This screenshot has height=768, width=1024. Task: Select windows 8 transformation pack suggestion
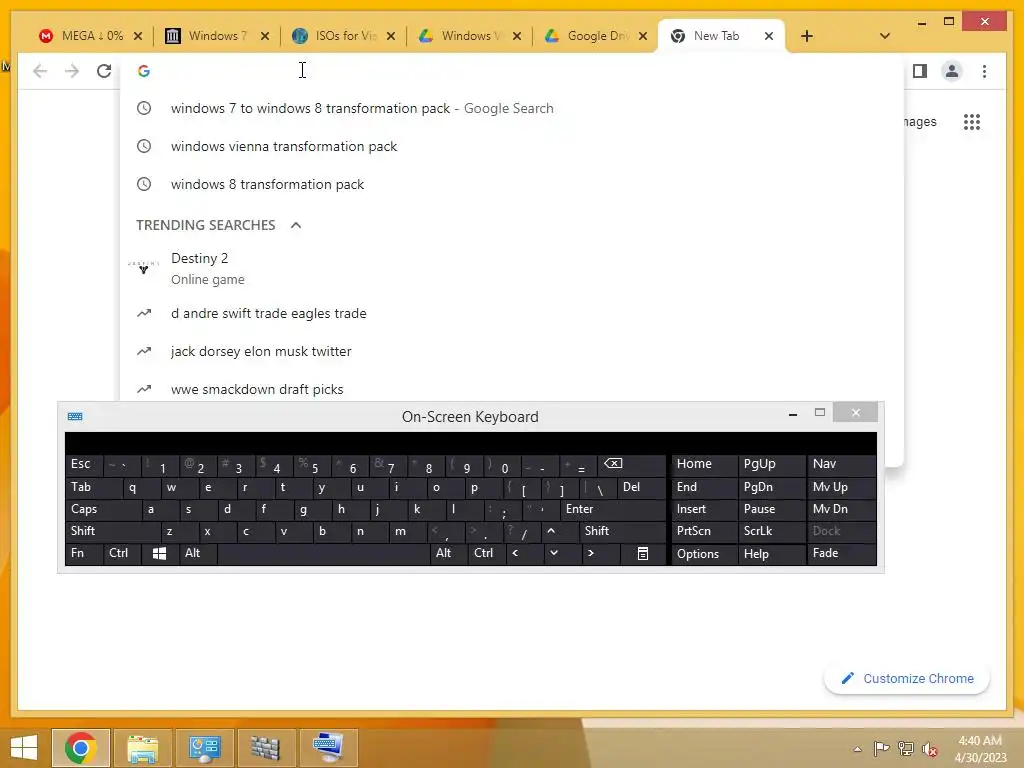pyautogui.click(x=512, y=184)
